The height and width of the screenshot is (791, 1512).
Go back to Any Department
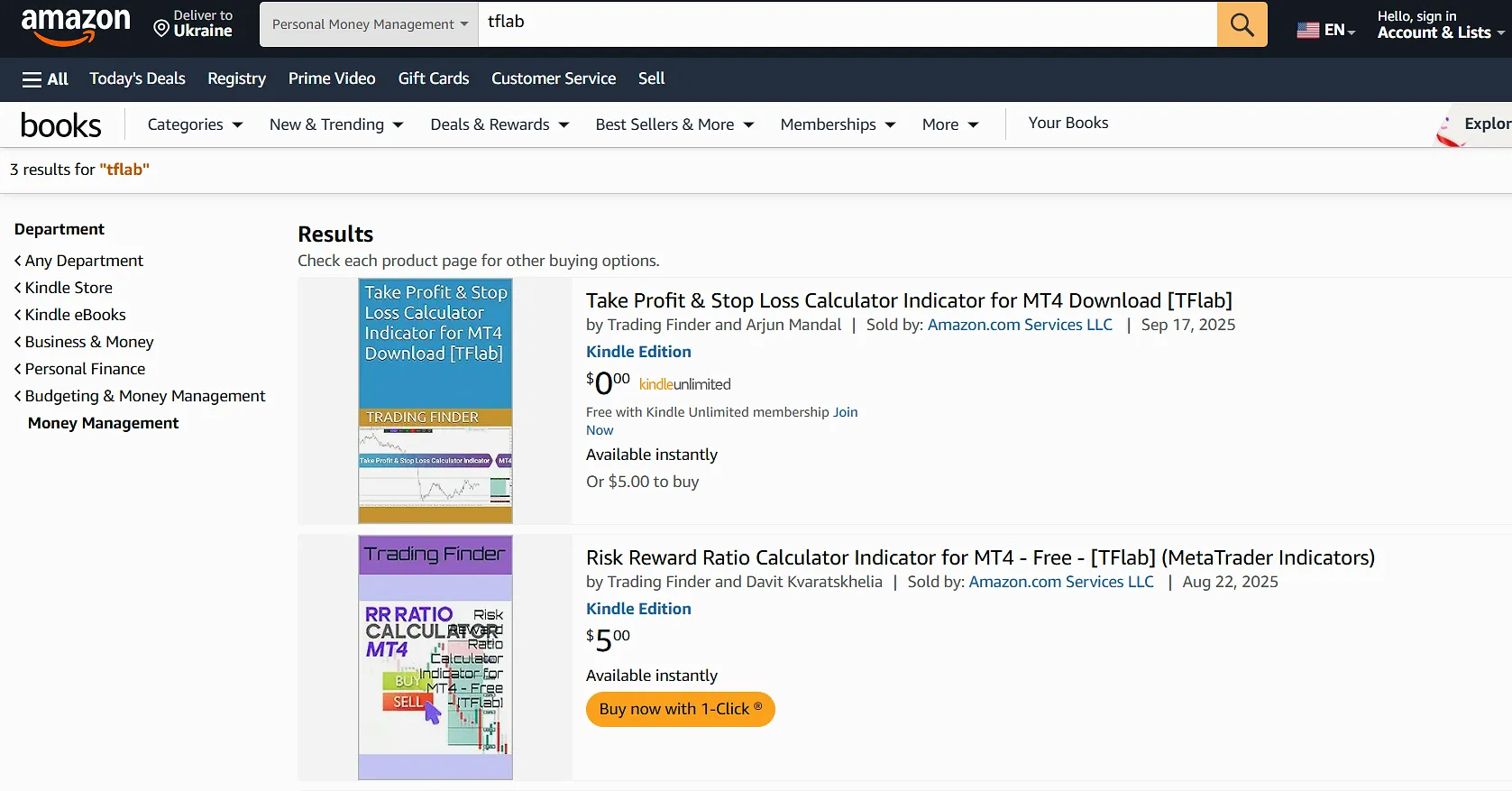84,261
